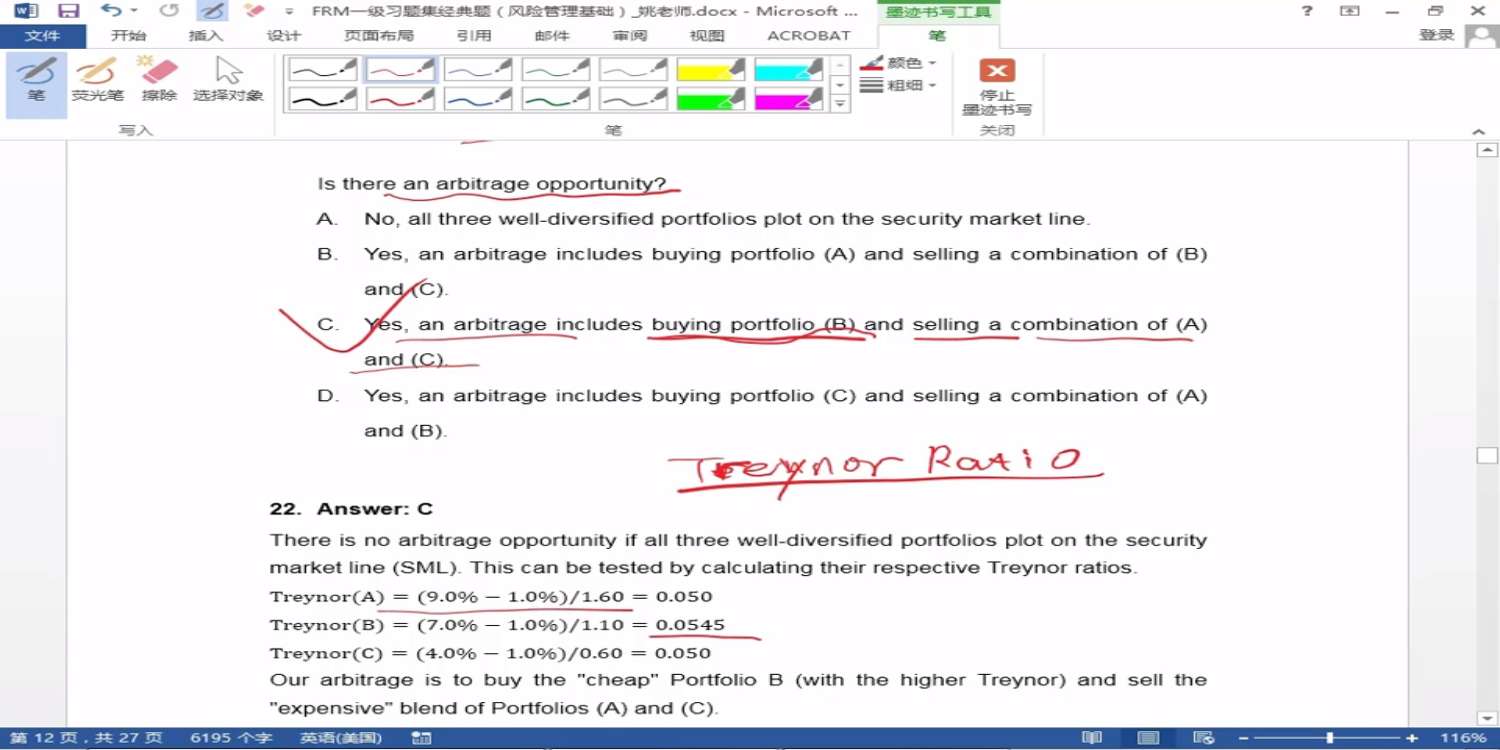Click the ink pen icon in quick access toolbar
The height and width of the screenshot is (750, 1500).
coord(211,11)
